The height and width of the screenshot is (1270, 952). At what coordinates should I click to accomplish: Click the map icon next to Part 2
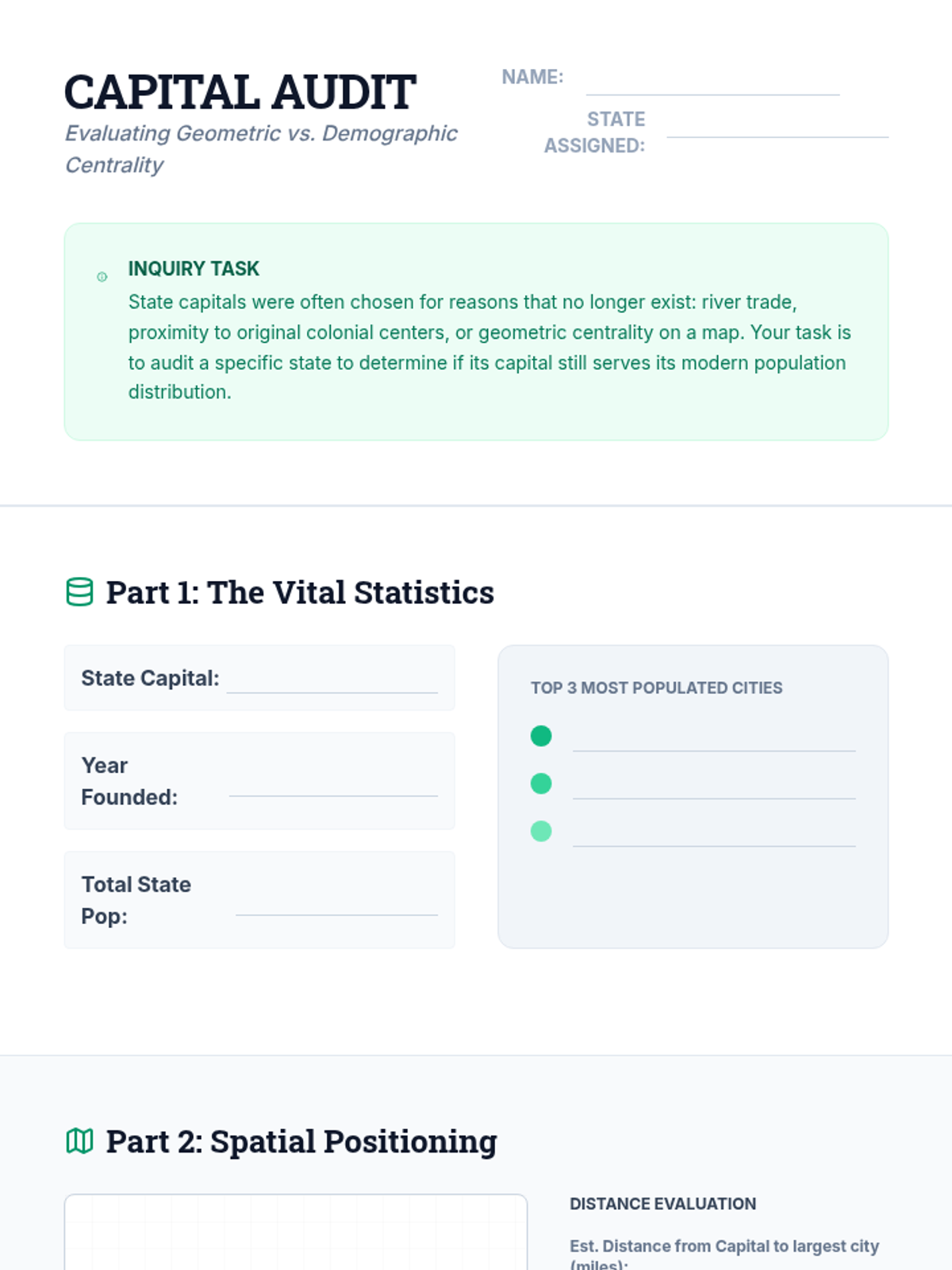click(79, 1141)
